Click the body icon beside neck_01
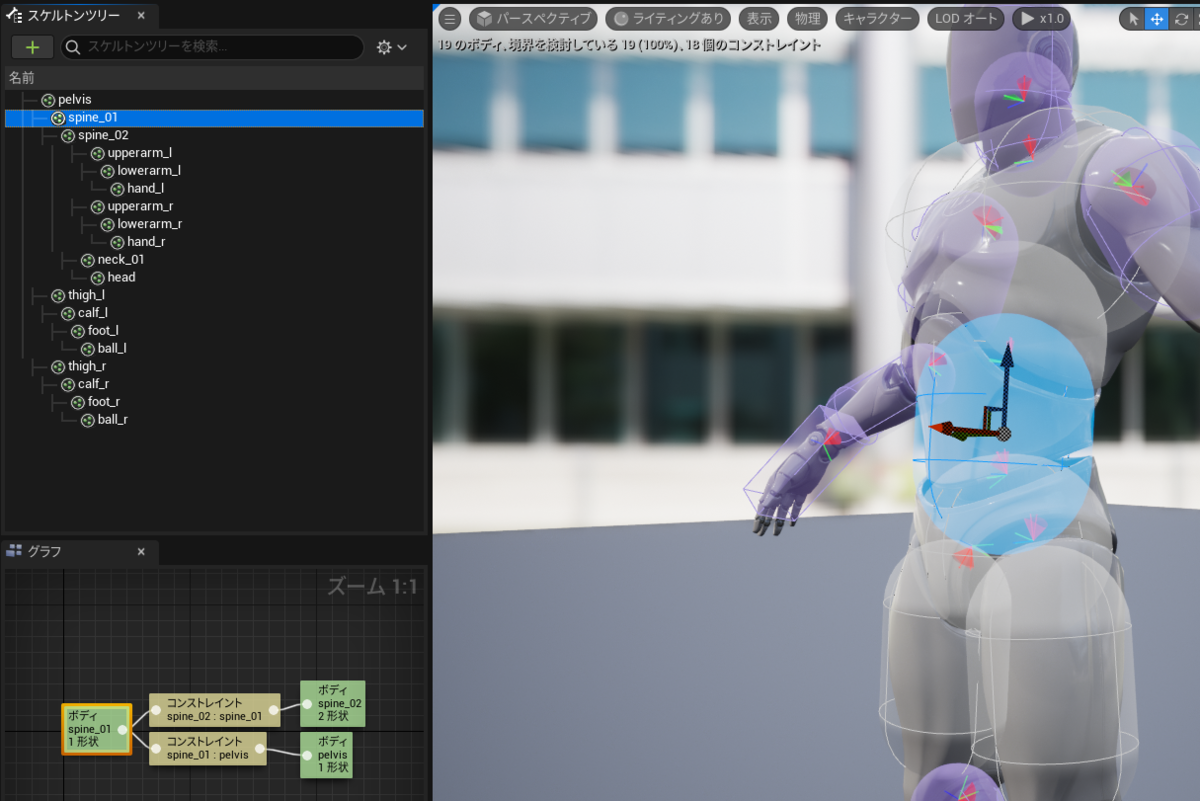This screenshot has height=801, width=1200. (x=88, y=260)
